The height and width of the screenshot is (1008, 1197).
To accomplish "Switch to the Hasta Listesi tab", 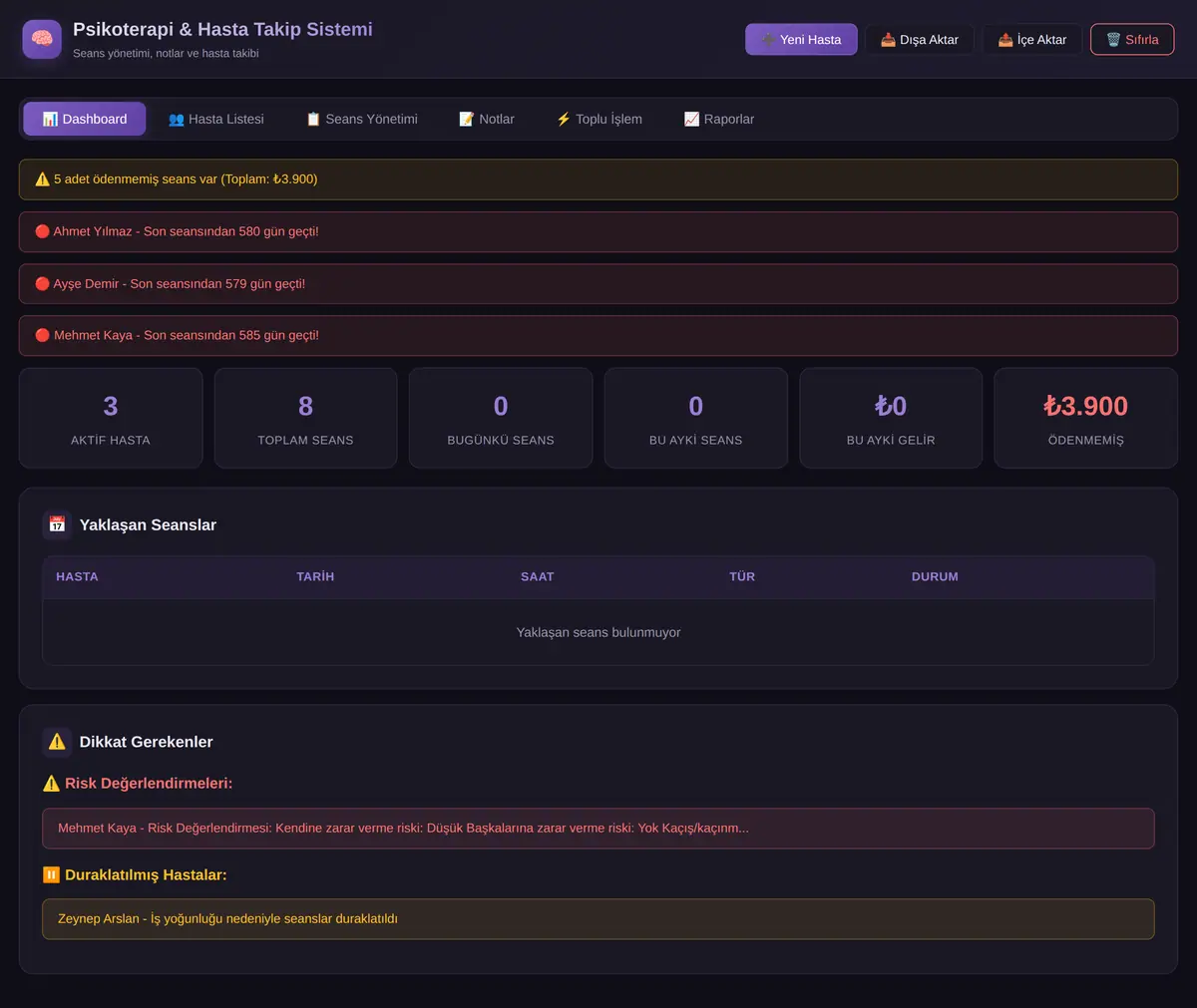I will (x=216, y=119).
